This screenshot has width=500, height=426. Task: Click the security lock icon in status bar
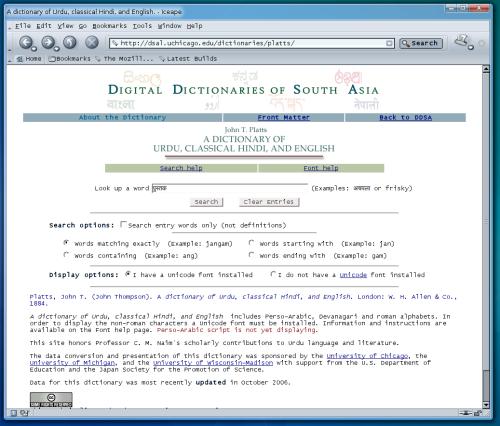point(478,413)
